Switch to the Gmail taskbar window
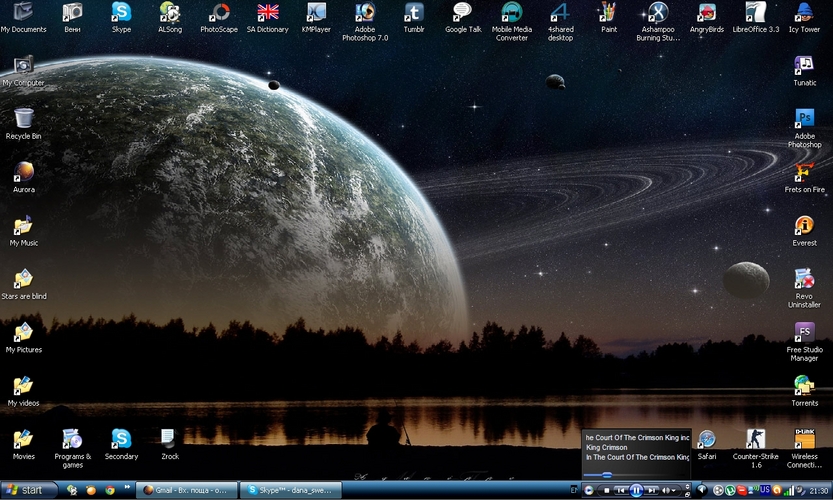Viewport: 833px width, 500px height. [x=186, y=490]
